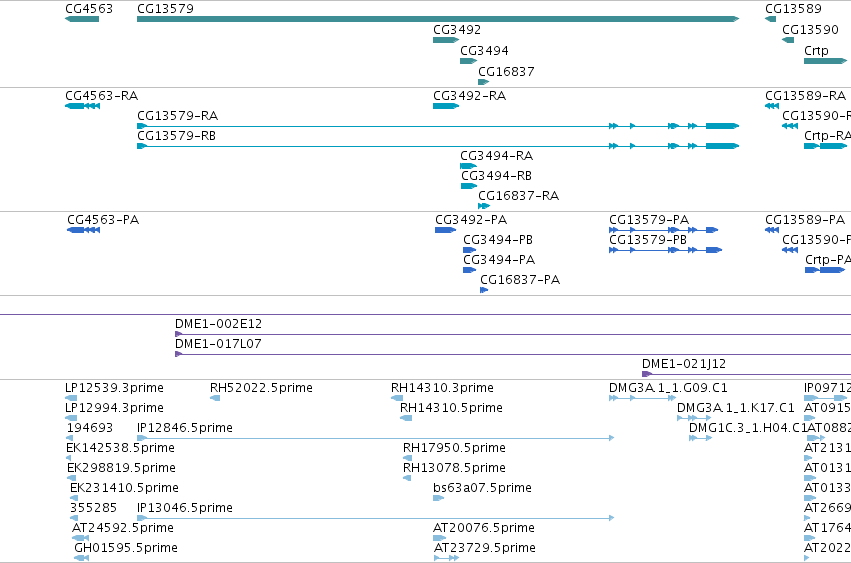This screenshot has height=563, width=851.
Task: Select the IP12846.5prime EST
Action: (x=376, y=439)
